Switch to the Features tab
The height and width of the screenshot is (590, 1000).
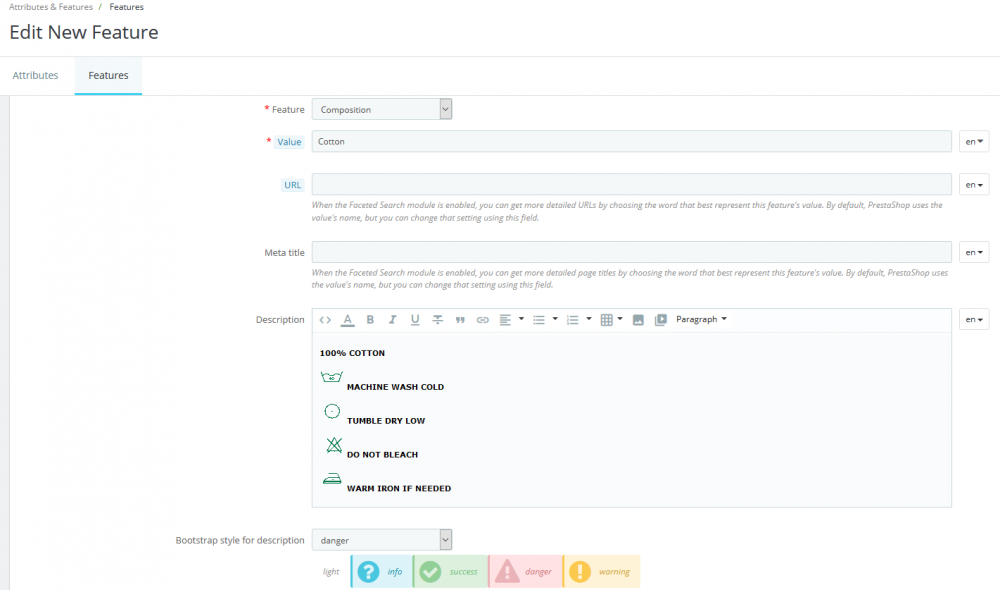click(x=108, y=75)
